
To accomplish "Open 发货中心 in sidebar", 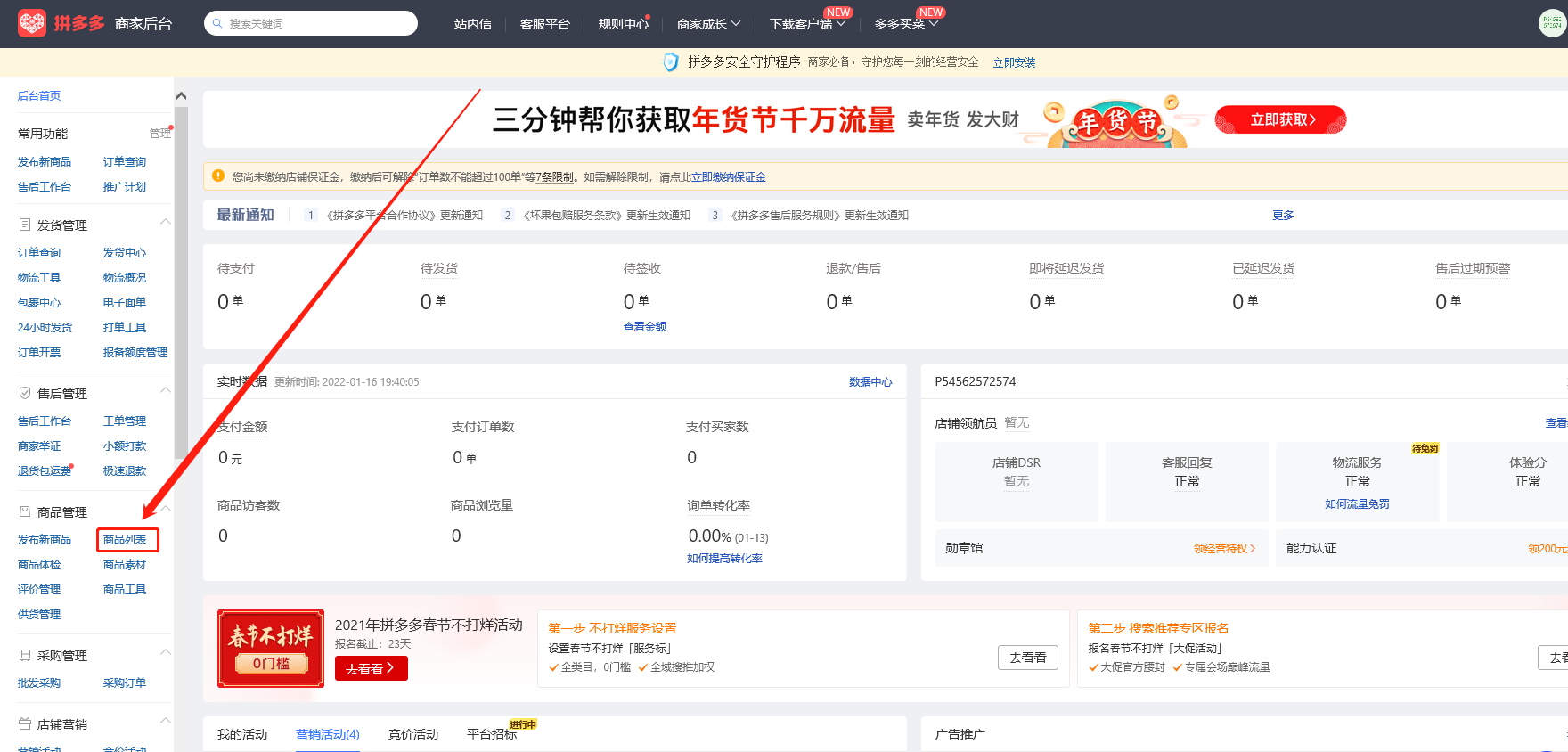I will (x=125, y=253).
